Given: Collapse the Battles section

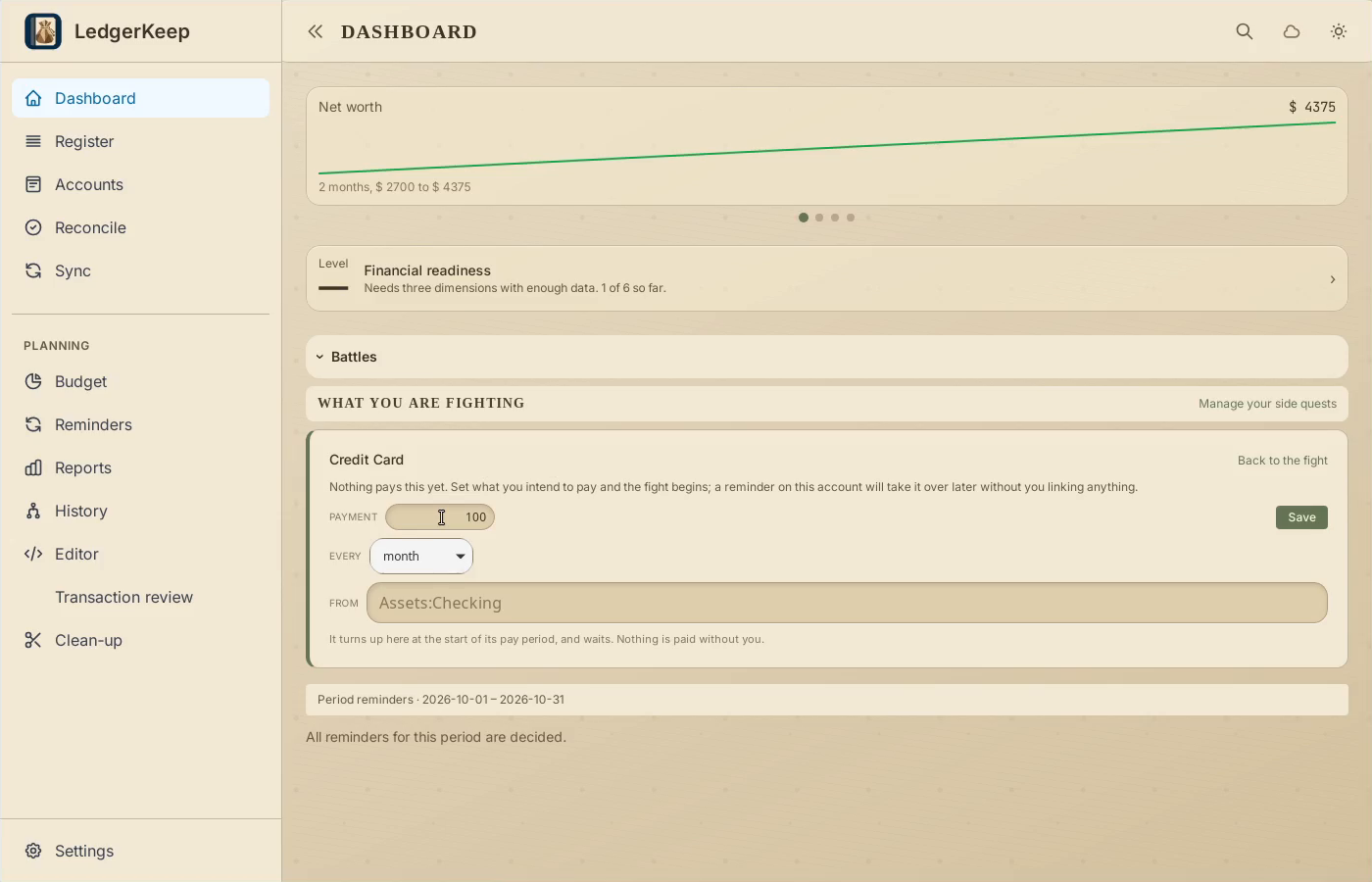Looking at the screenshot, I should 827,357.
